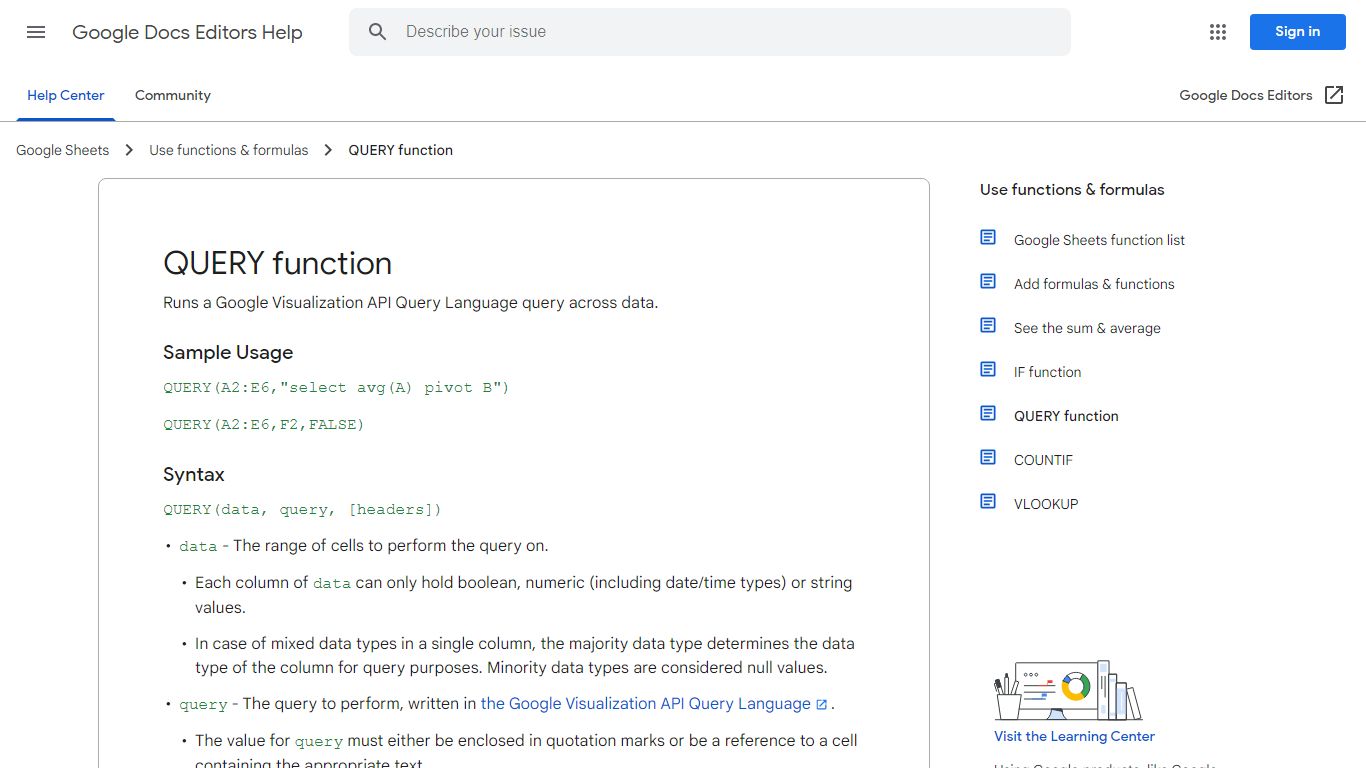
Task: Go to Google Sheets breadcrumb
Action: coord(63,150)
